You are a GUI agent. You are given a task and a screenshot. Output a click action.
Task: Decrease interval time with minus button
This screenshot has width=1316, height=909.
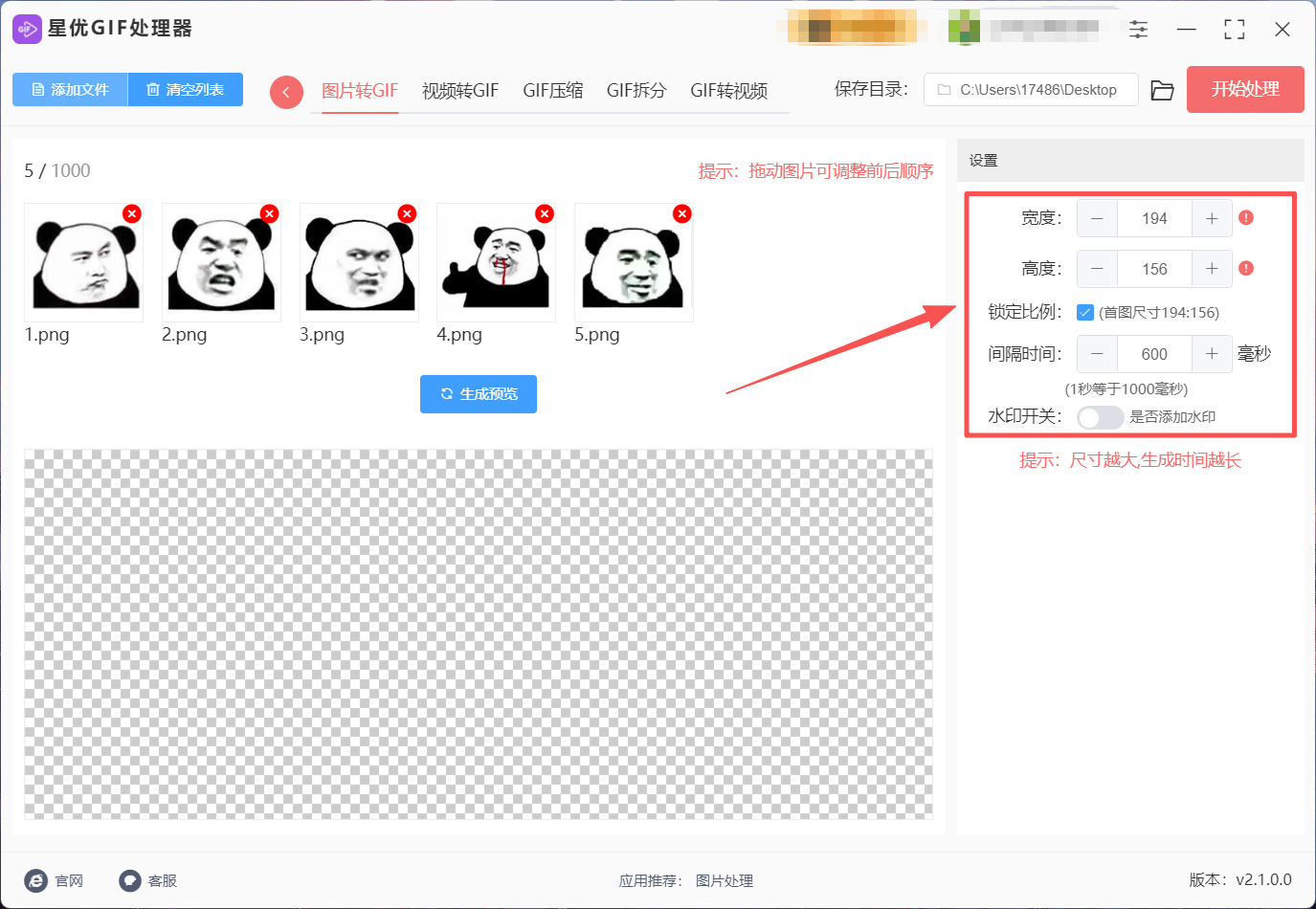click(1097, 354)
